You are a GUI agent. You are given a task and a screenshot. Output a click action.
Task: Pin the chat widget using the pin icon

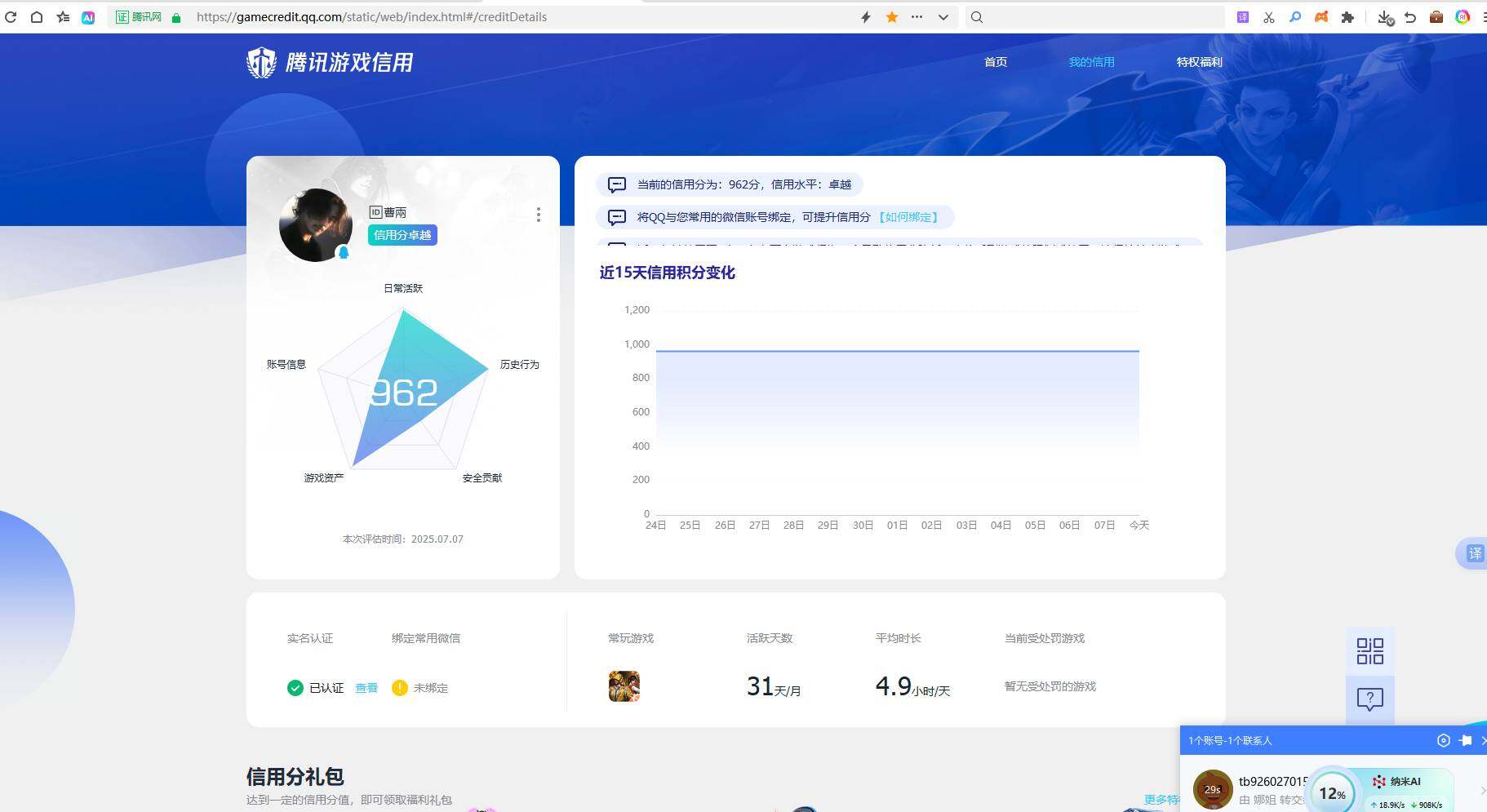pos(1466,740)
